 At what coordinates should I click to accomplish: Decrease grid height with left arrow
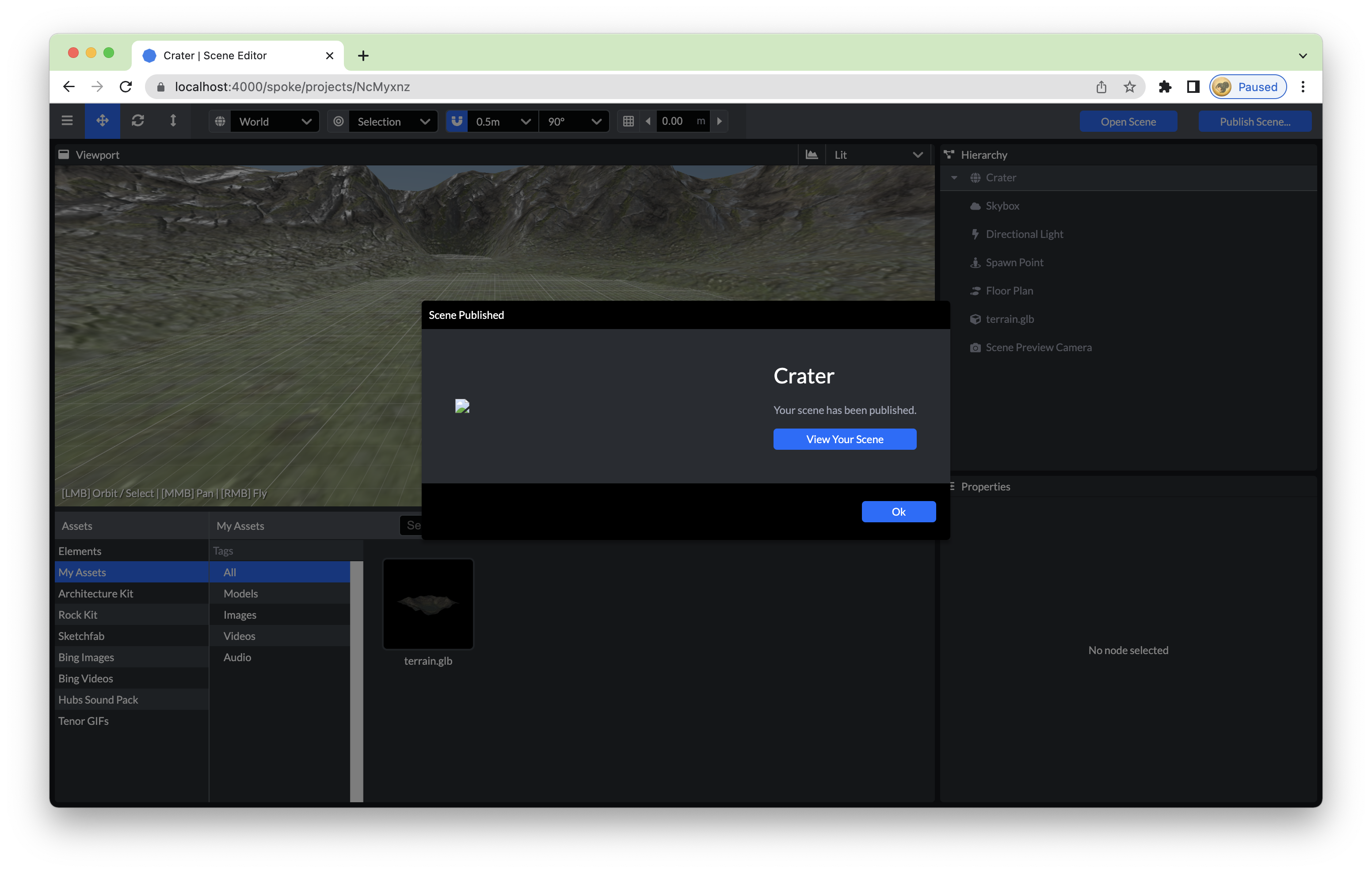(648, 122)
